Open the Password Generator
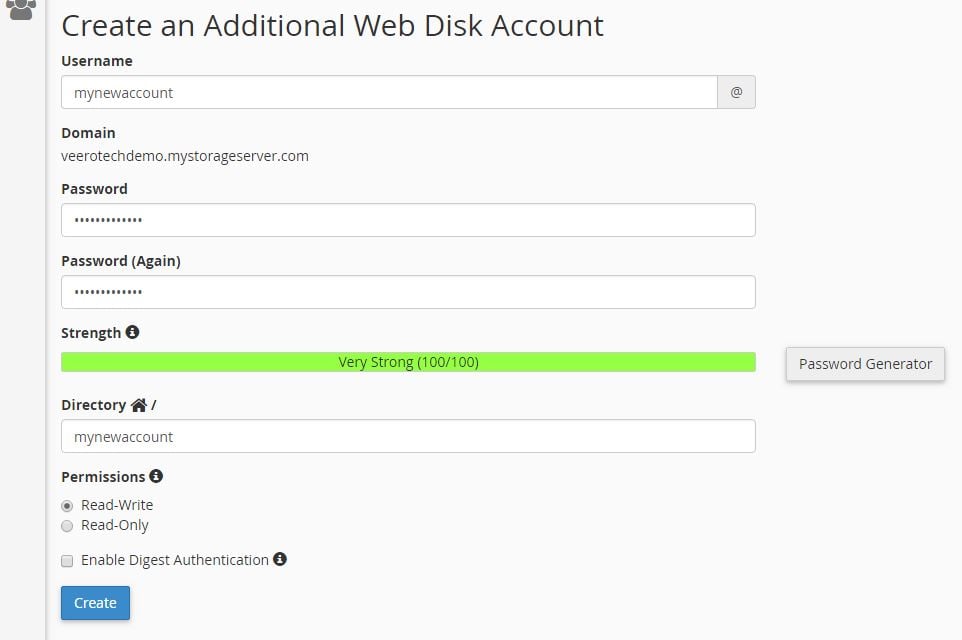 click(864, 364)
